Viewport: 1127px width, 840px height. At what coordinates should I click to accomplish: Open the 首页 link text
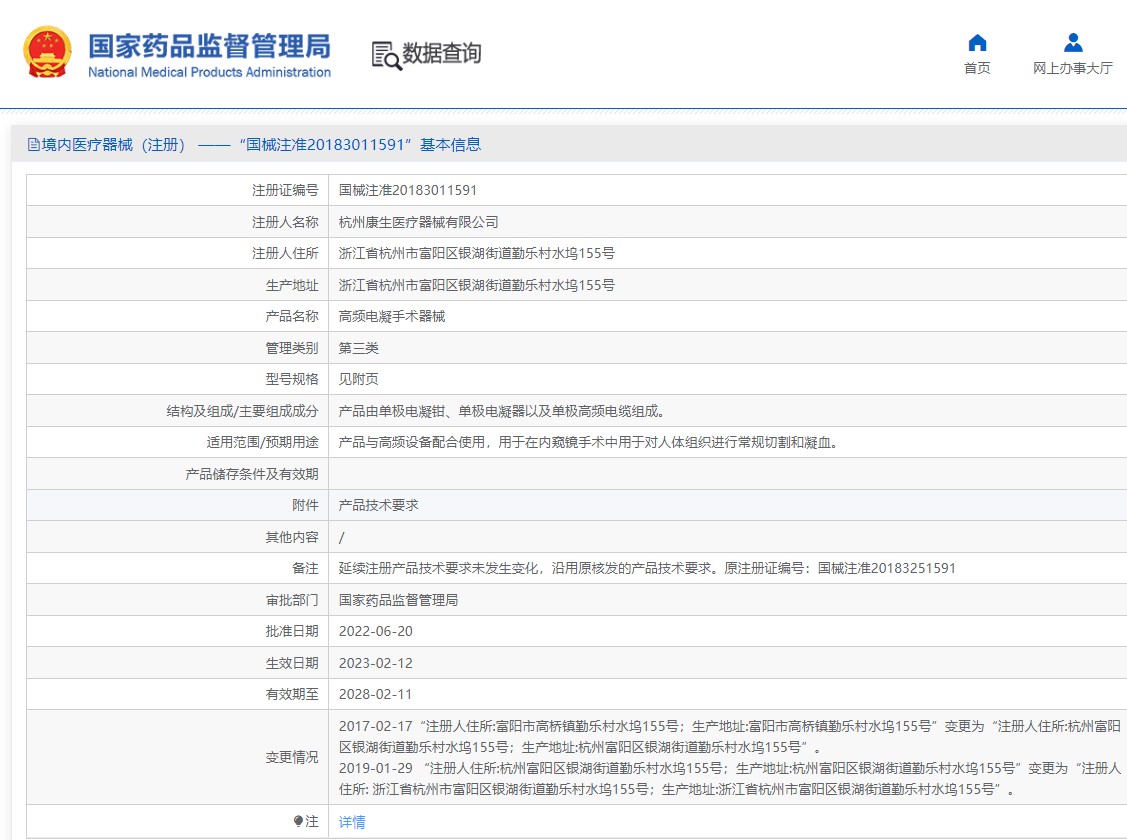(x=978, y=68)
